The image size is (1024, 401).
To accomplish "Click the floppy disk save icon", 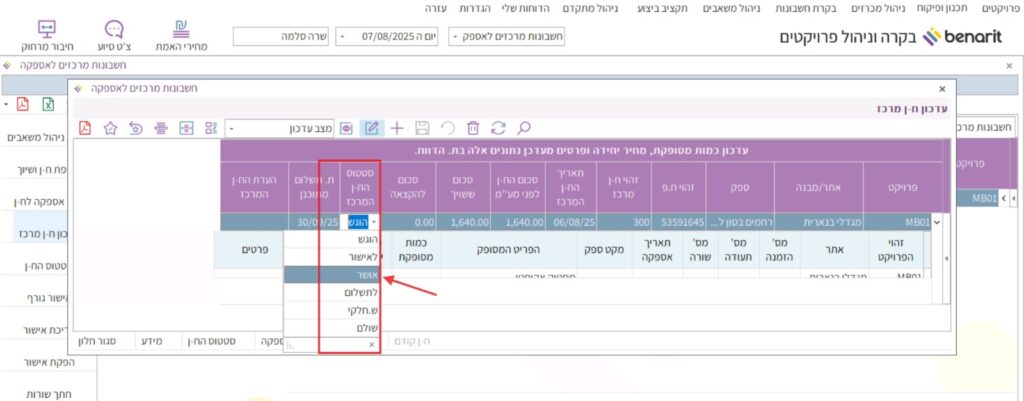I will (422, 128).
